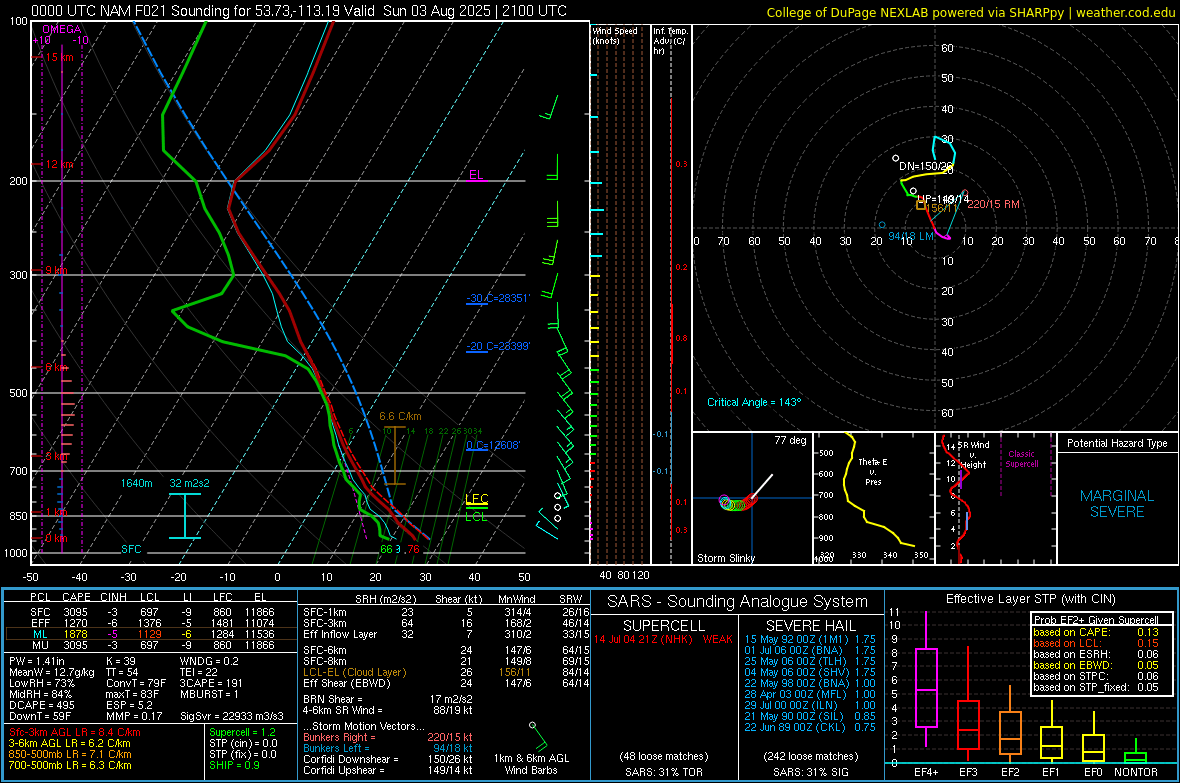The image size is (1180, 783).
Task: Click the 'DCAPE = 495' value
Action: [41, 705]
